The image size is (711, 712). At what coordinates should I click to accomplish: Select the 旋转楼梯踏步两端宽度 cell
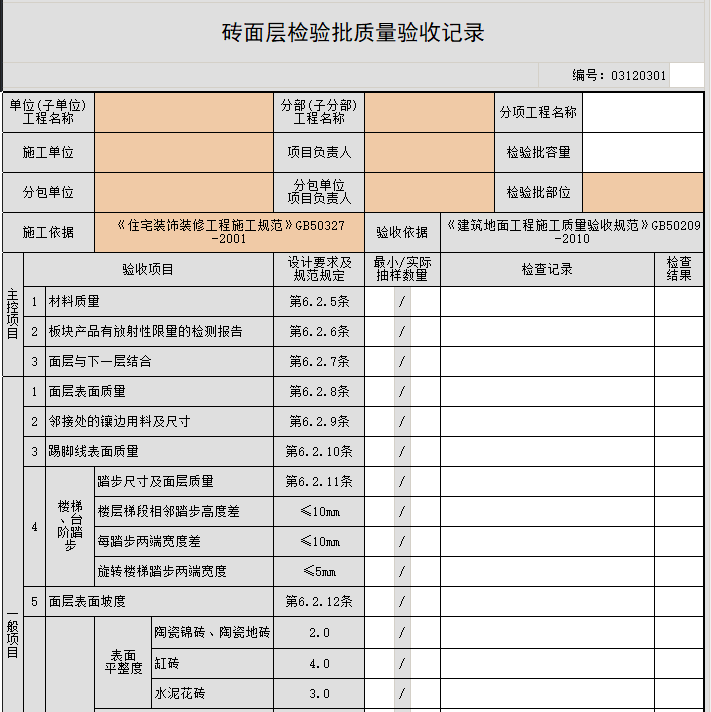pos(184,571)
